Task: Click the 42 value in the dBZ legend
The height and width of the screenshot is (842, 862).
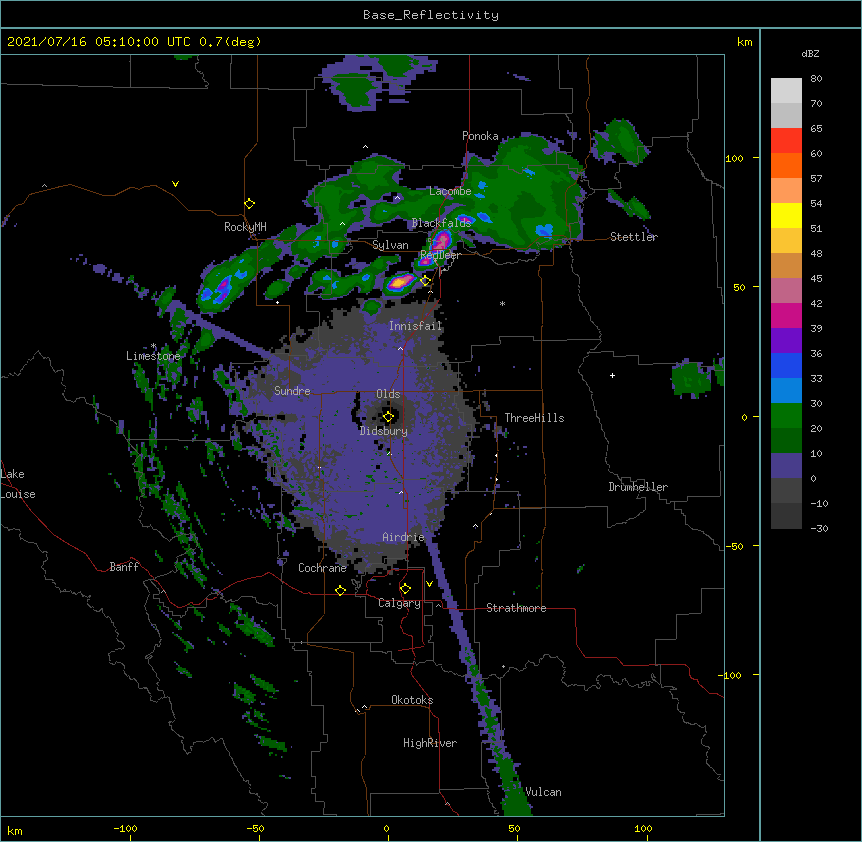Action: coord(816,303)
